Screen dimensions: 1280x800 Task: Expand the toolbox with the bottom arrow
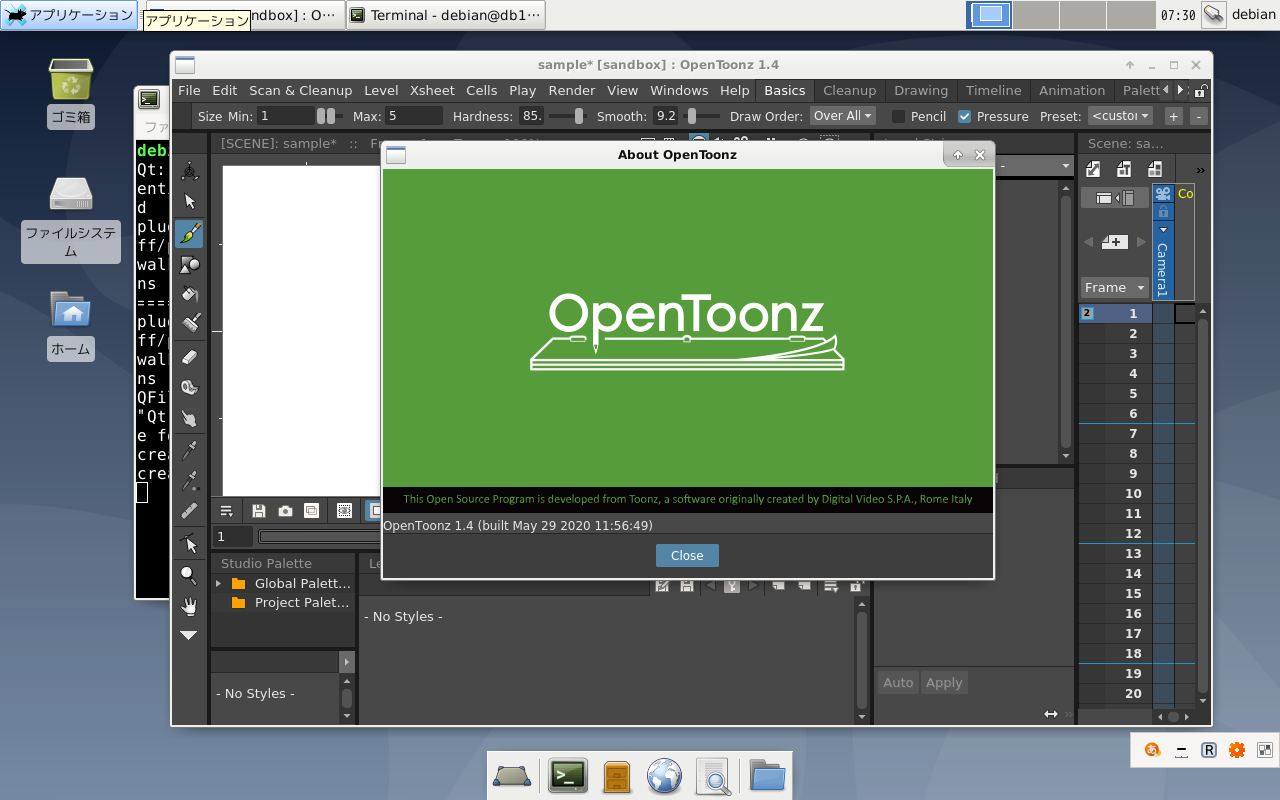[189, 635]
